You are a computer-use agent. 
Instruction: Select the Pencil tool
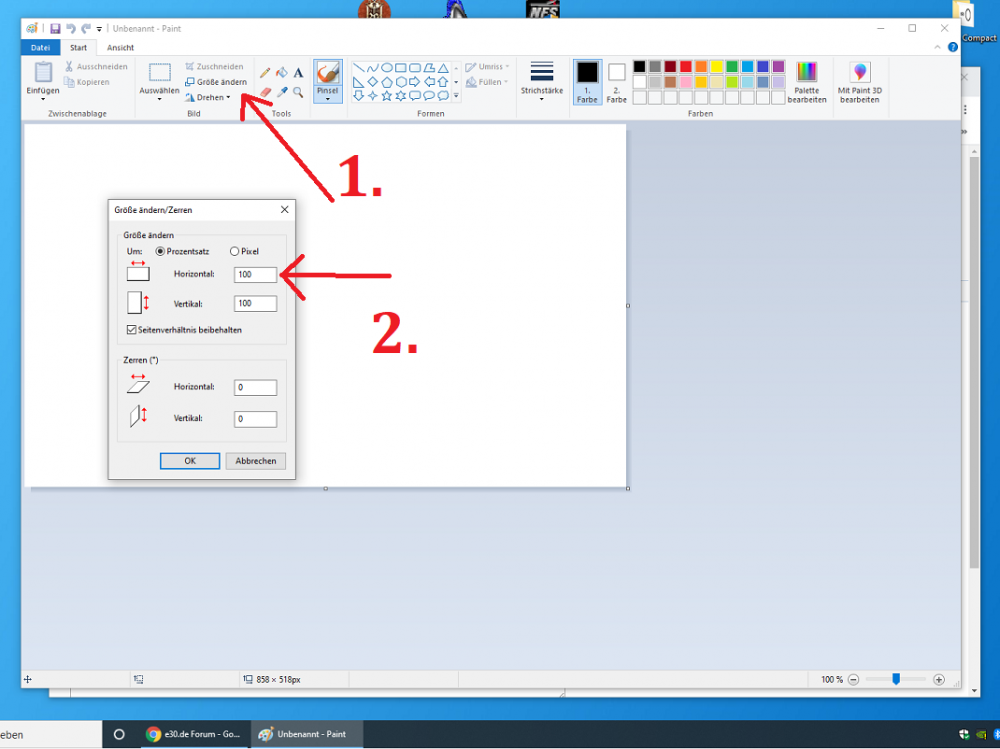(265, 73)
